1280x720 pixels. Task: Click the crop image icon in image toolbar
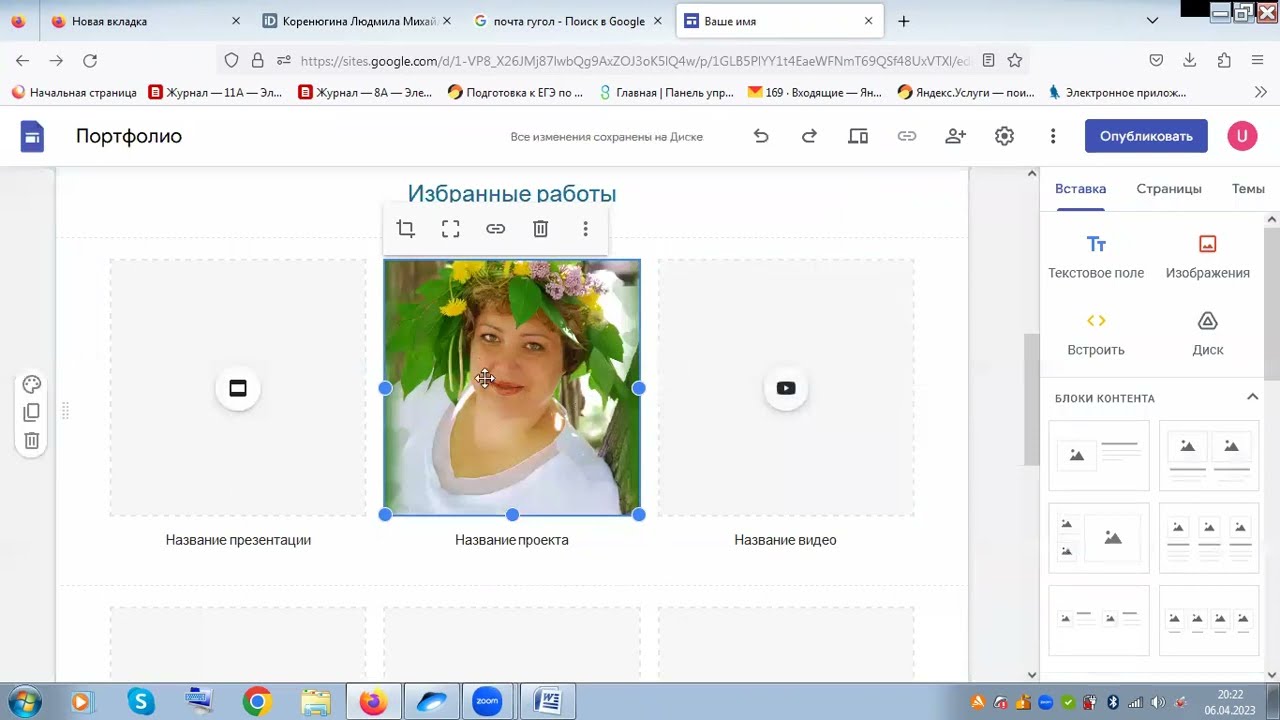click(x=405, y=229)
